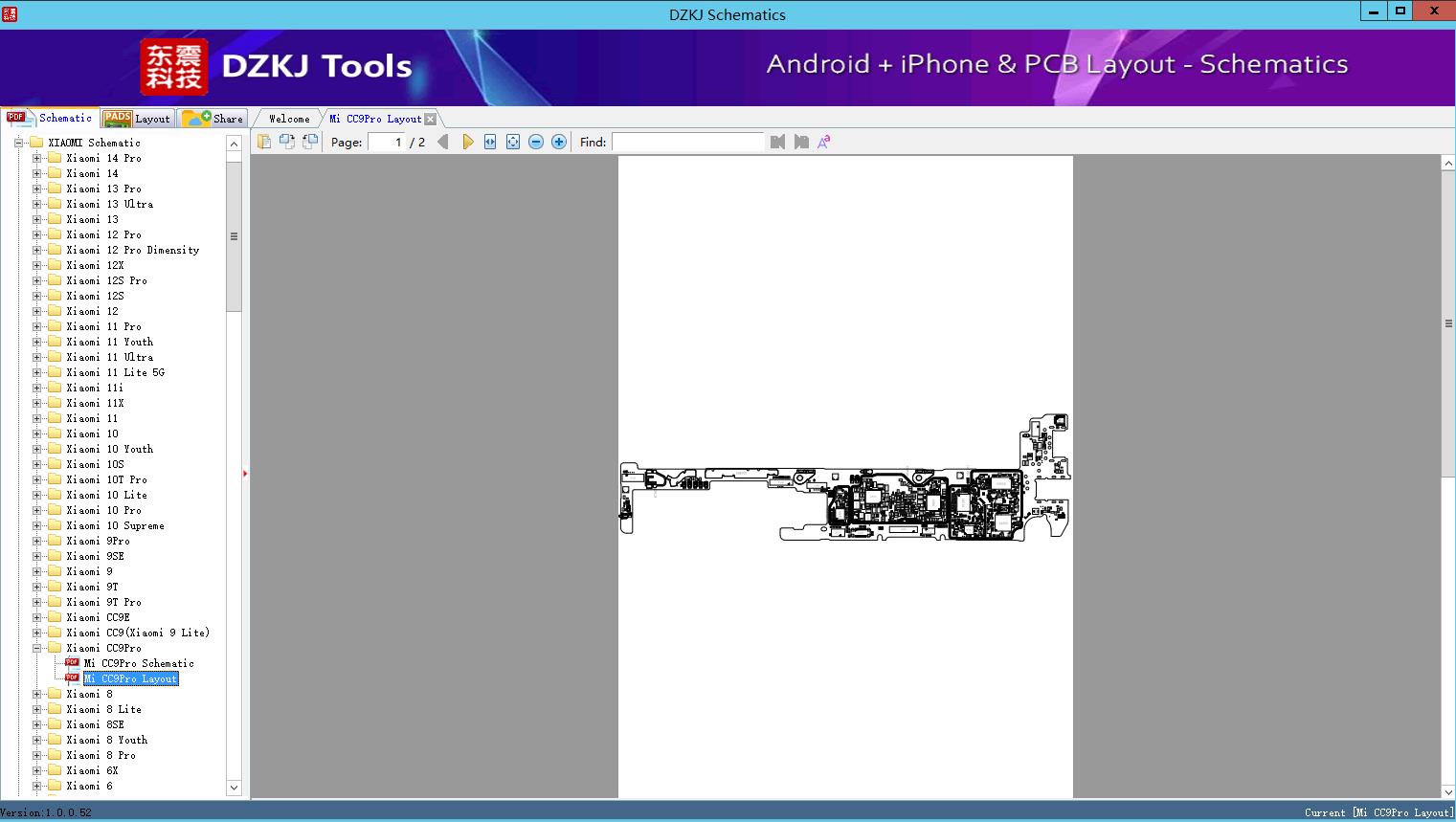The width and height of the screenshot is (1456, 822).
Task: Click the folder icon of XIAOMI Schematic
Action: (36, 142)
